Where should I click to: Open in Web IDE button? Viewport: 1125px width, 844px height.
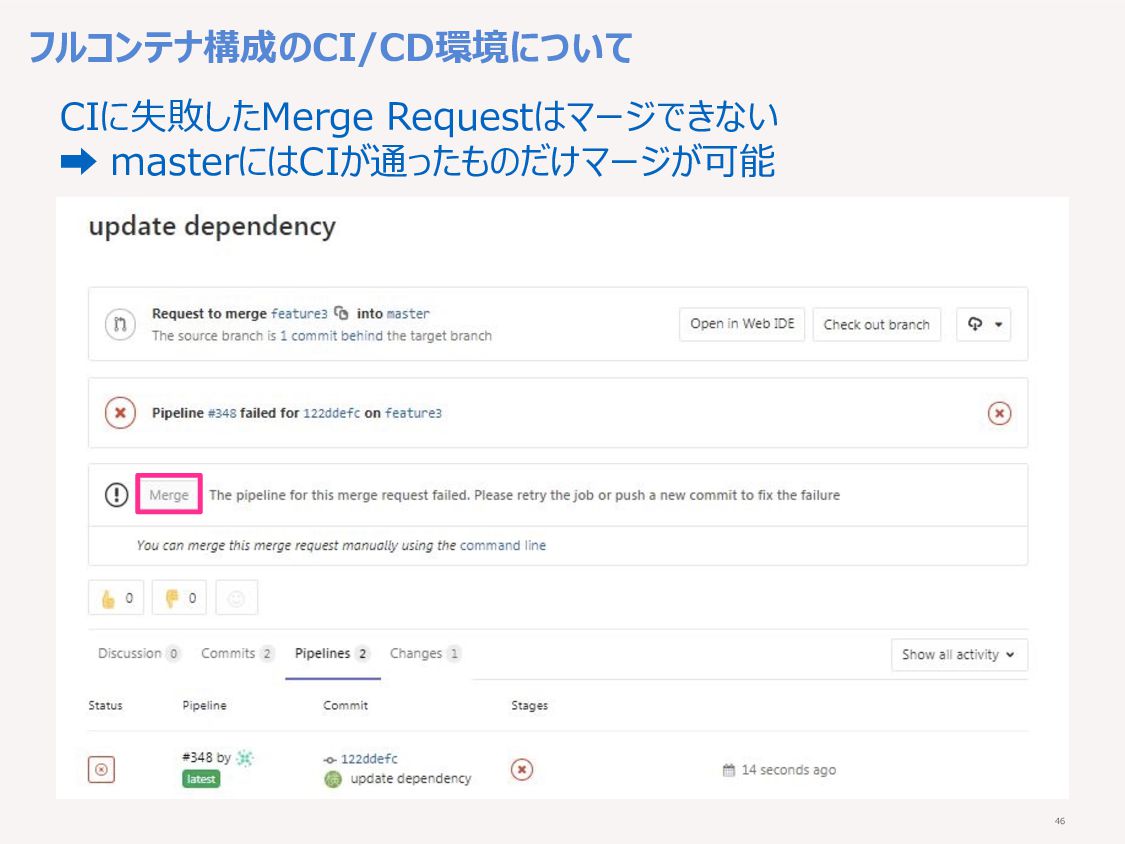pyautogui.click(x=742, y=324)
